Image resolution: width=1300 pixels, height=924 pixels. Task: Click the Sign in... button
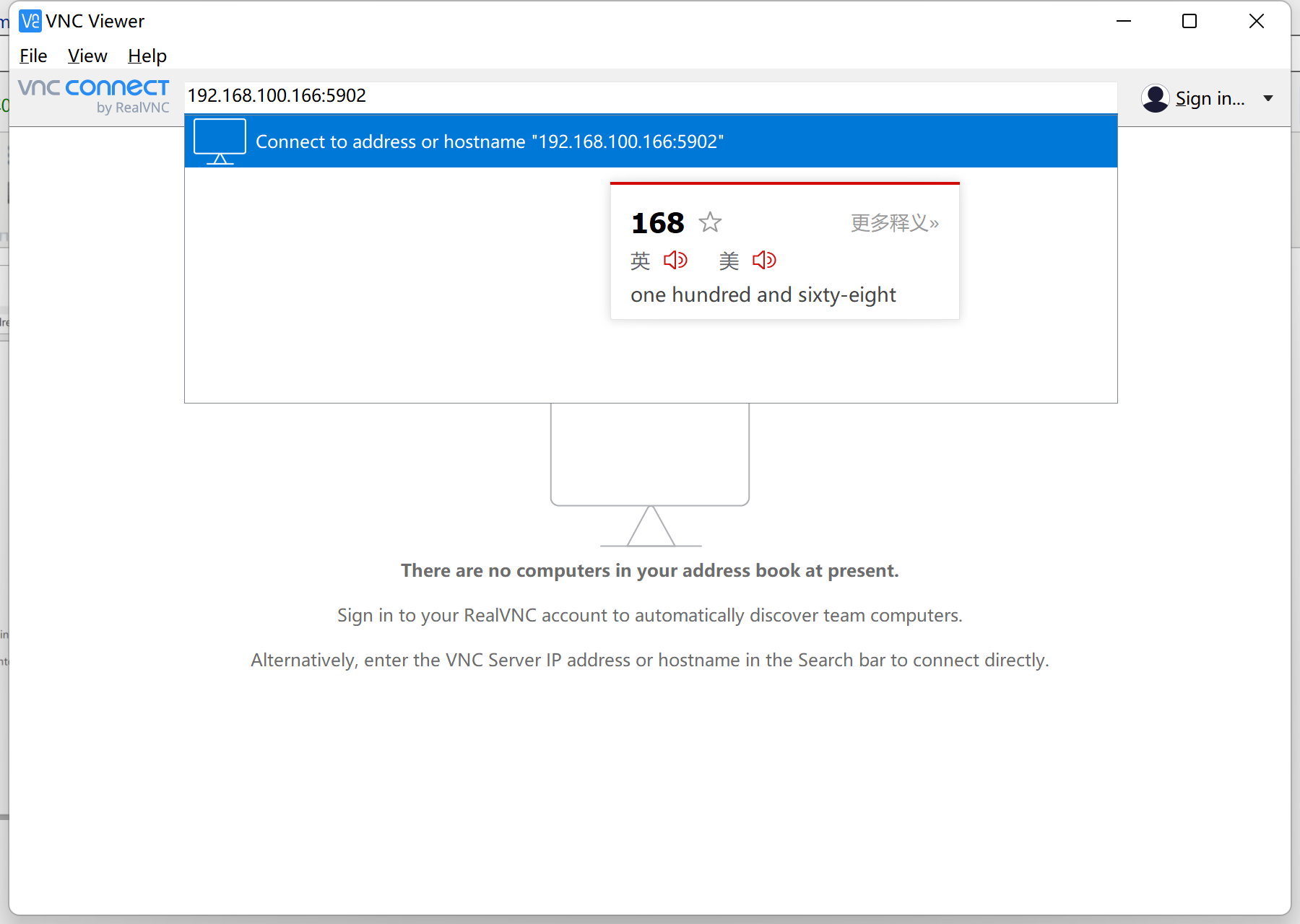(1210, 98)
